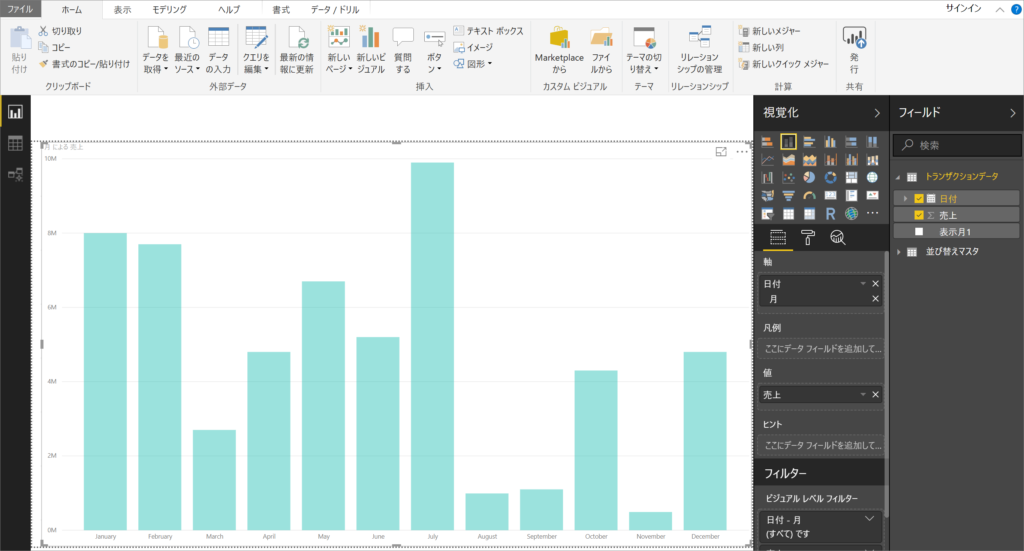Switch to the モデリング ribbon tab
This screenshot has height=551, width=1024.
click(169, 10)
